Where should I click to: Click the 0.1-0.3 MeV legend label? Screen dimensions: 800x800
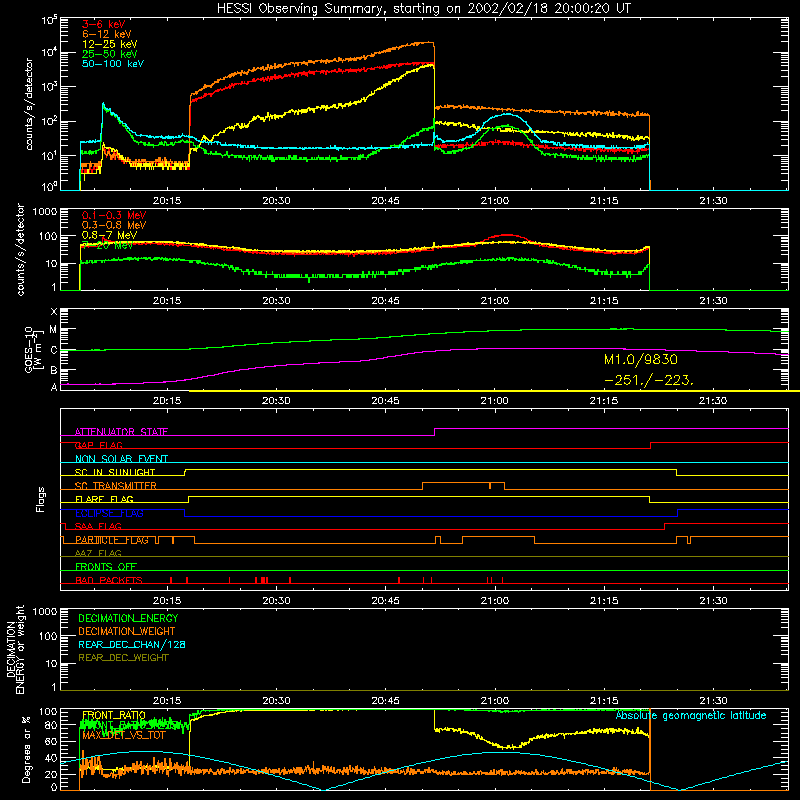(x=114, y=215)
